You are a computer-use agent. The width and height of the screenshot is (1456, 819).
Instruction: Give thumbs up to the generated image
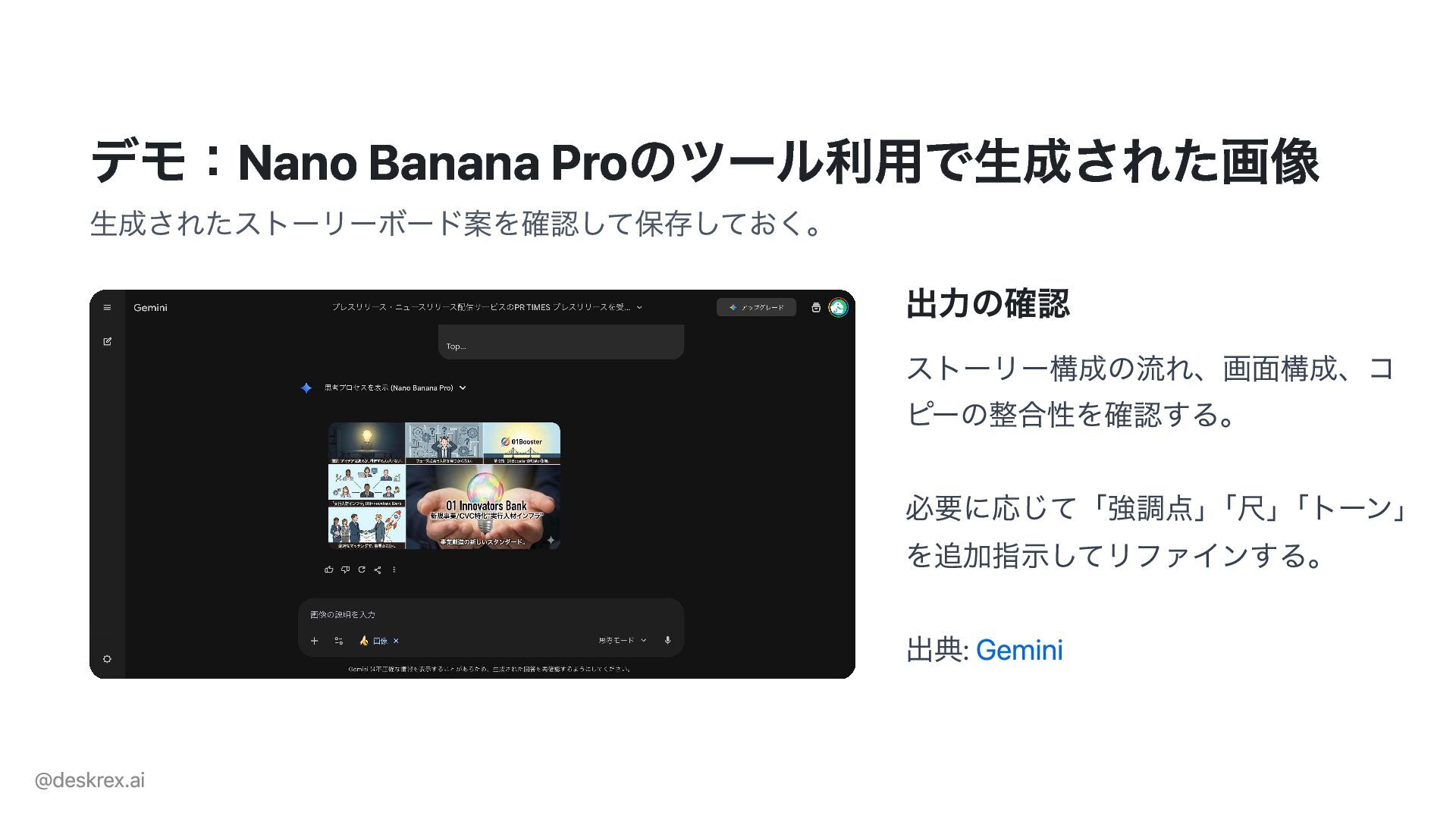(x=328, y=570)
